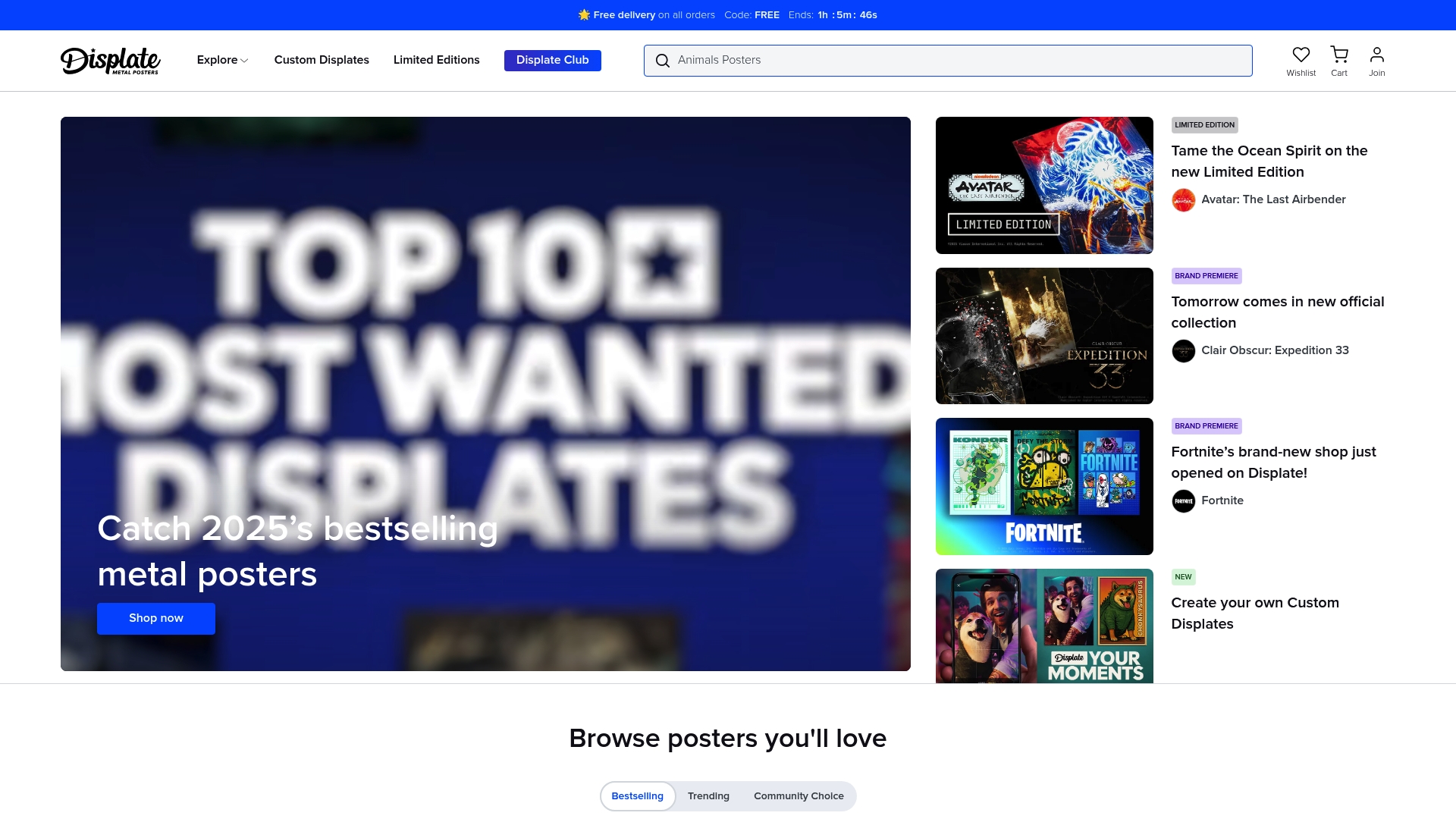Open the Displate logo homepage
The image size is (1456, 819).
coord(111,61)
